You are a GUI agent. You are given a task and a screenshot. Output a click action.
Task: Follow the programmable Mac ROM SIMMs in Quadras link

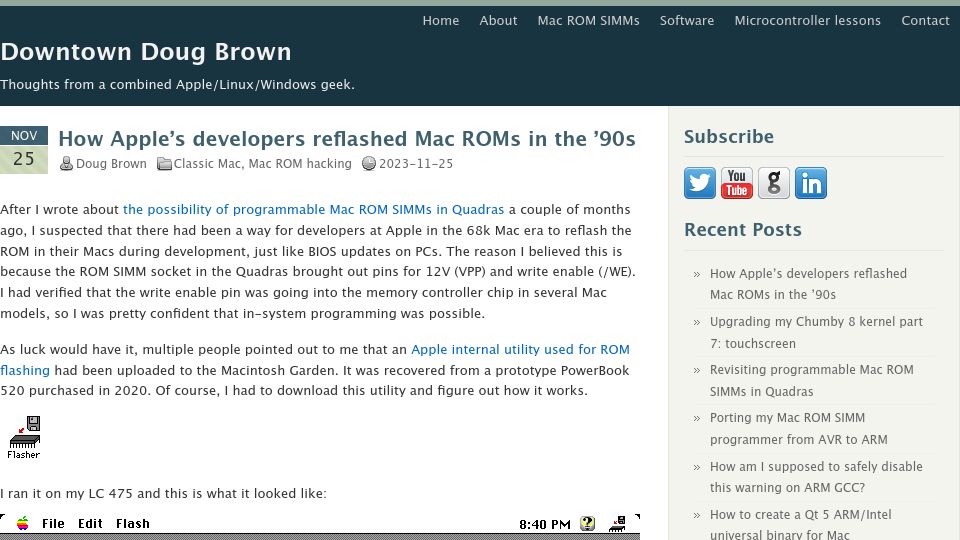313,209
